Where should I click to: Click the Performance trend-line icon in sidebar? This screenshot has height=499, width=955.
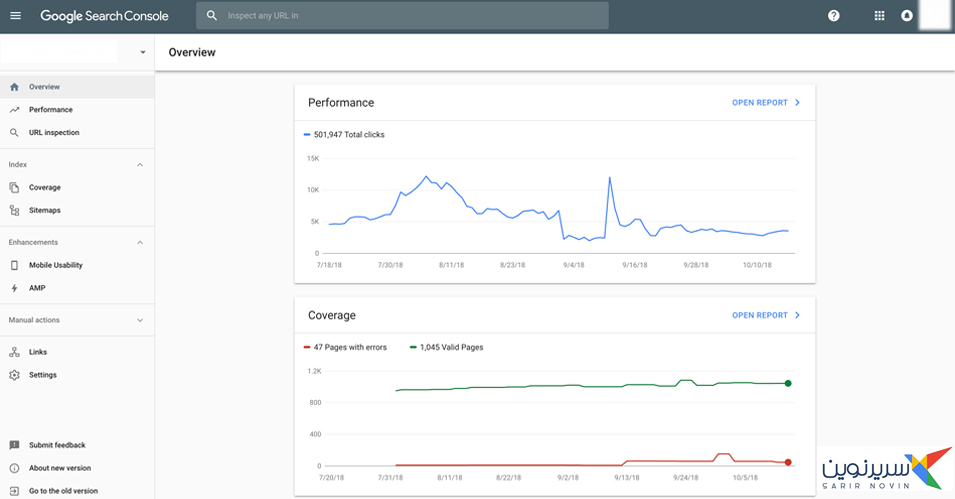(x=15, y=110)
